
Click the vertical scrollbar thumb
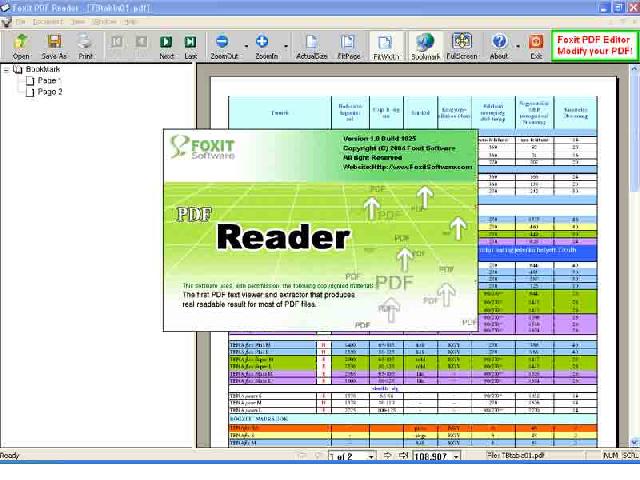[634, 133]
